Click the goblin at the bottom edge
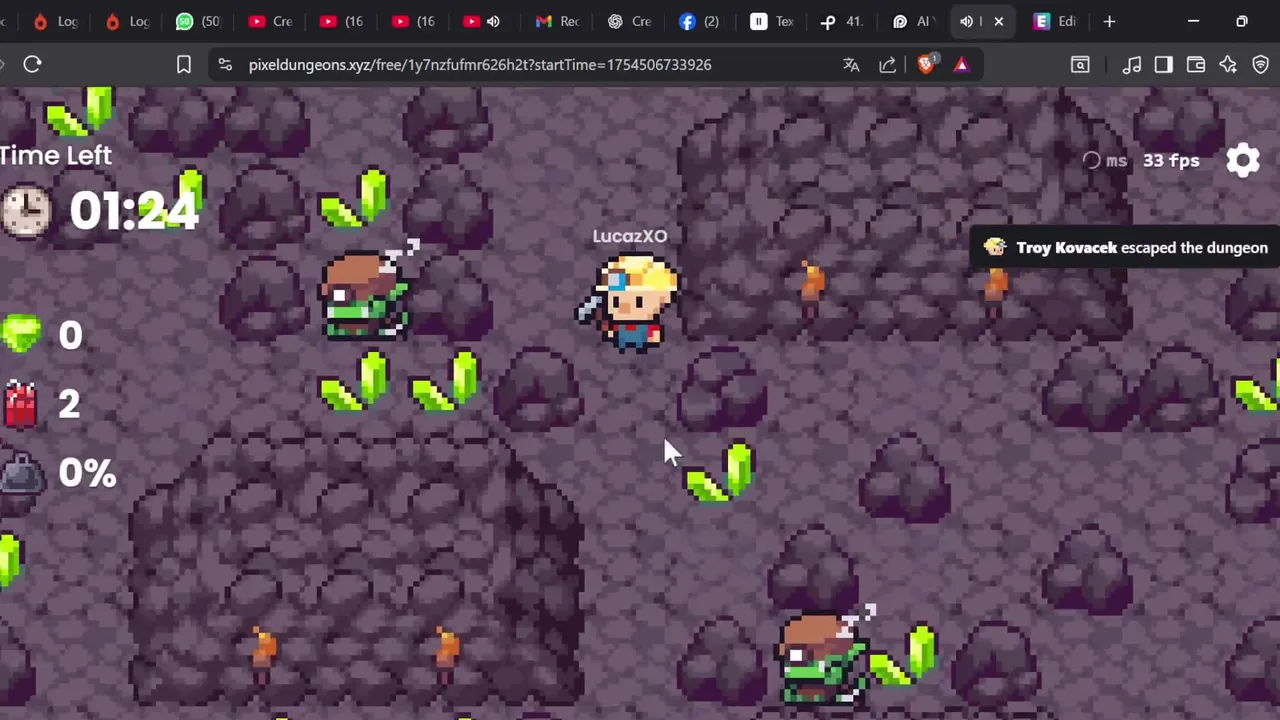The height and width of the screenshot is (720, 1280). click(826, 655)
